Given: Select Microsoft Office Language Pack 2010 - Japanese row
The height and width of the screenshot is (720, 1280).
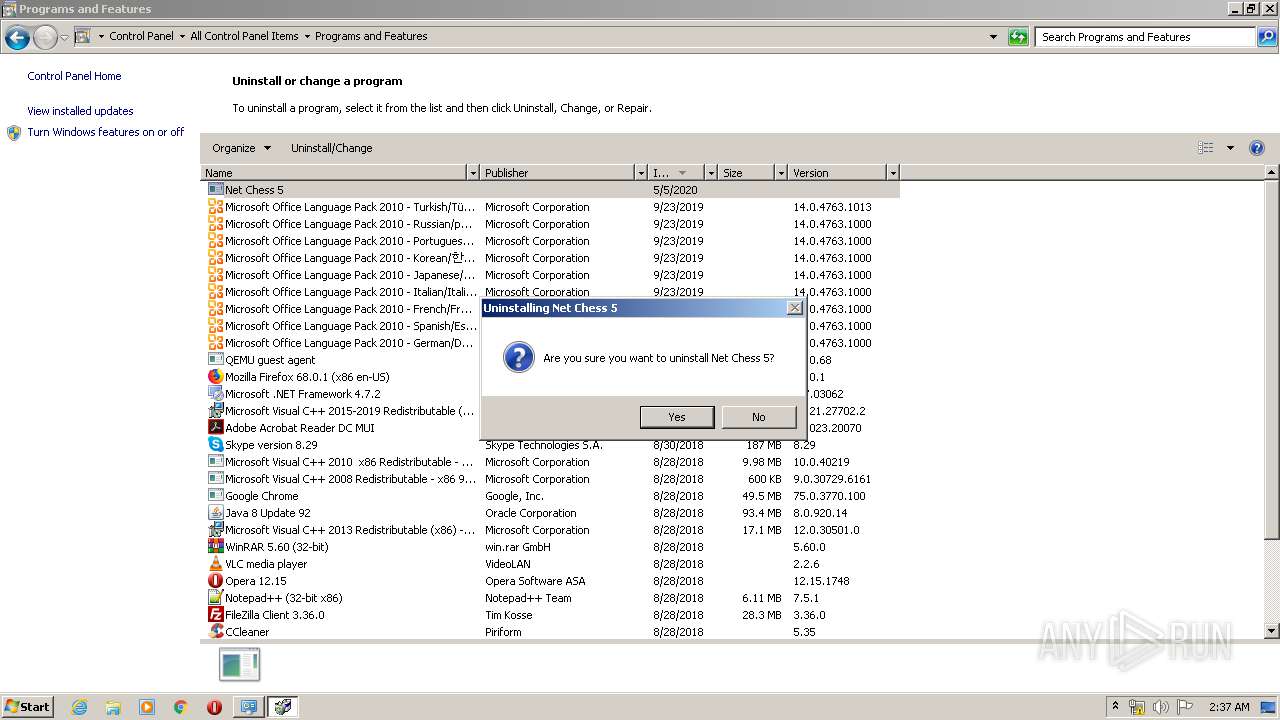Looking at the screenshot, I should click(x=550, y=275).
